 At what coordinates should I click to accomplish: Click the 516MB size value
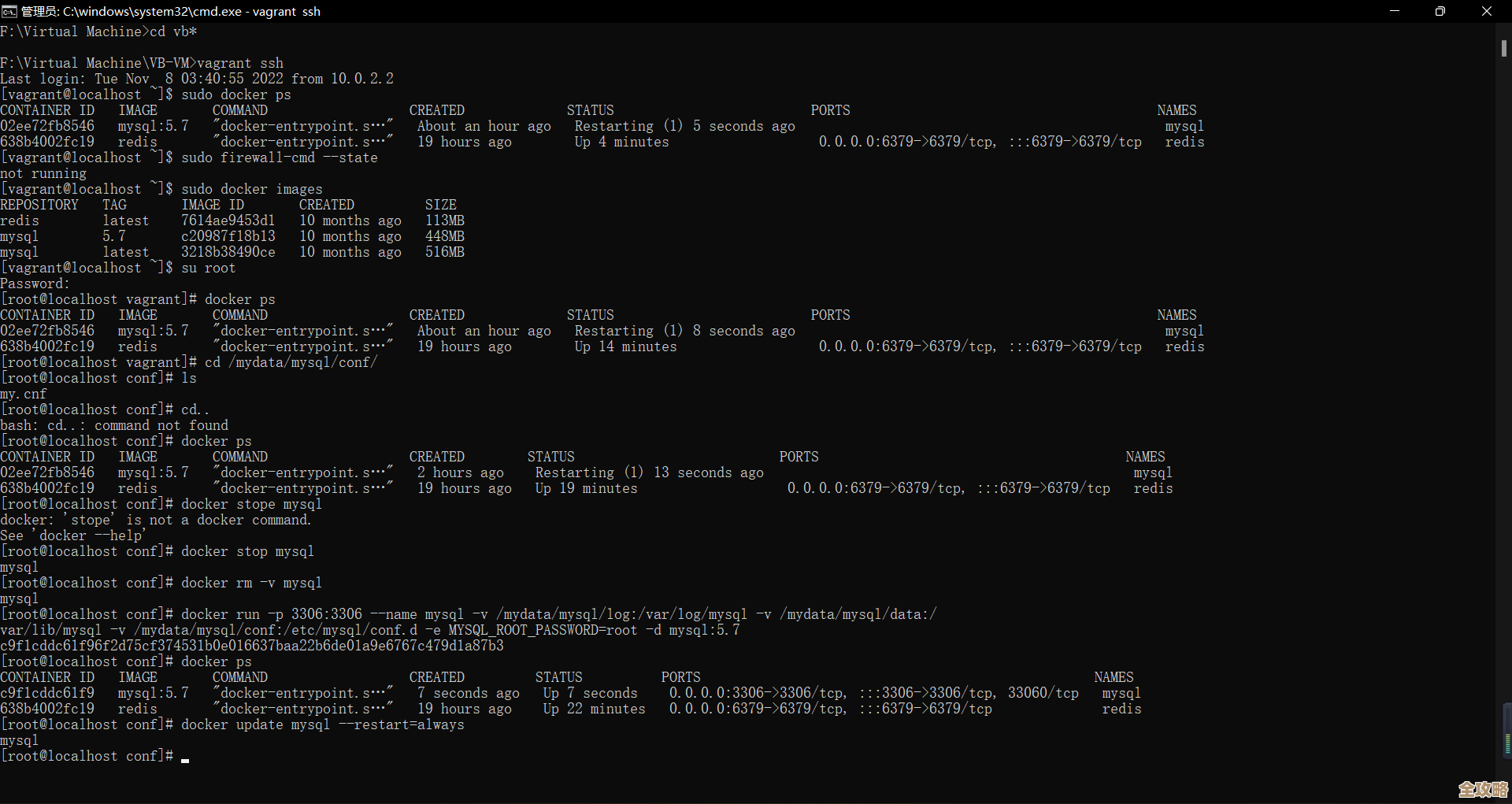(x=444, y=252)
